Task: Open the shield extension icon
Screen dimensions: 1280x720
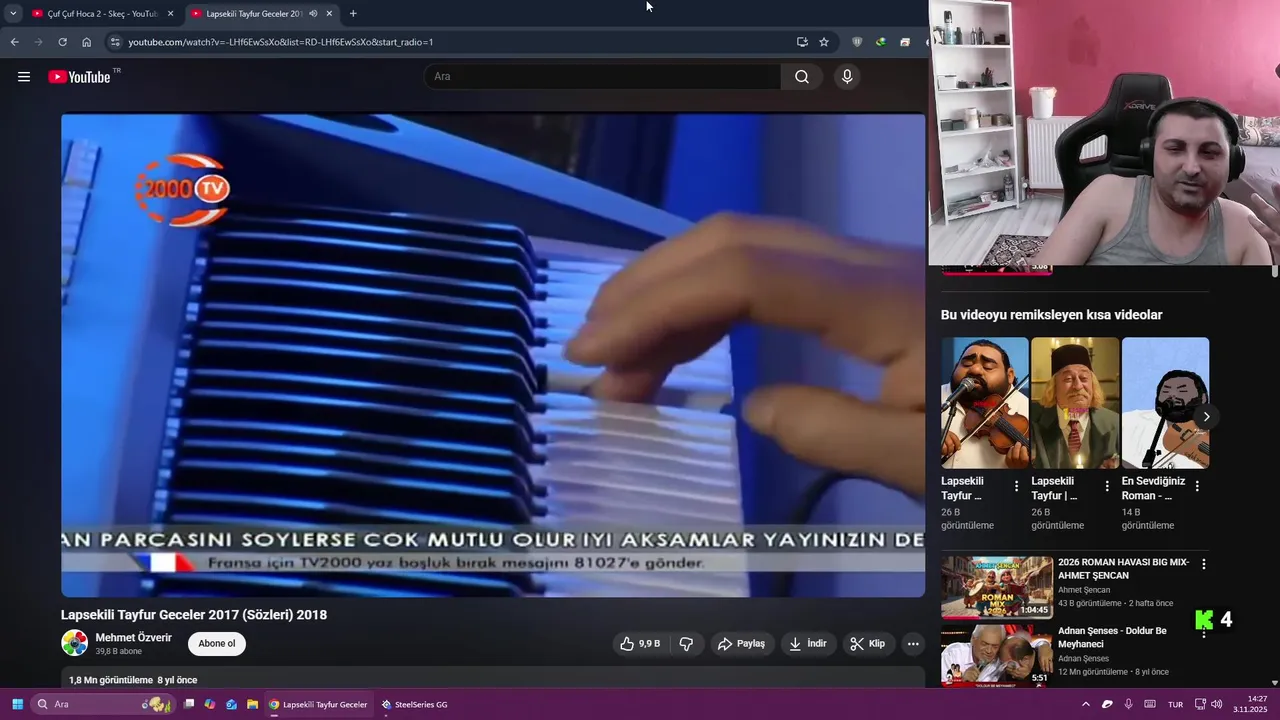Action: [x=857, y=42]
